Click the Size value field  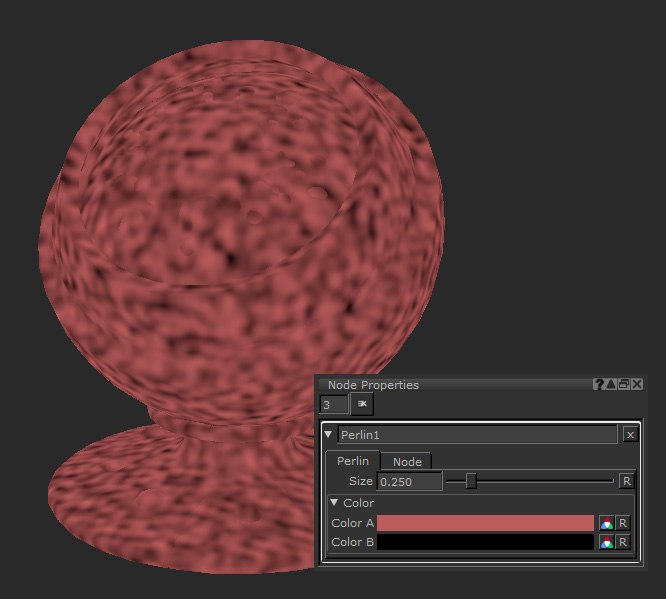coord(409,481)
